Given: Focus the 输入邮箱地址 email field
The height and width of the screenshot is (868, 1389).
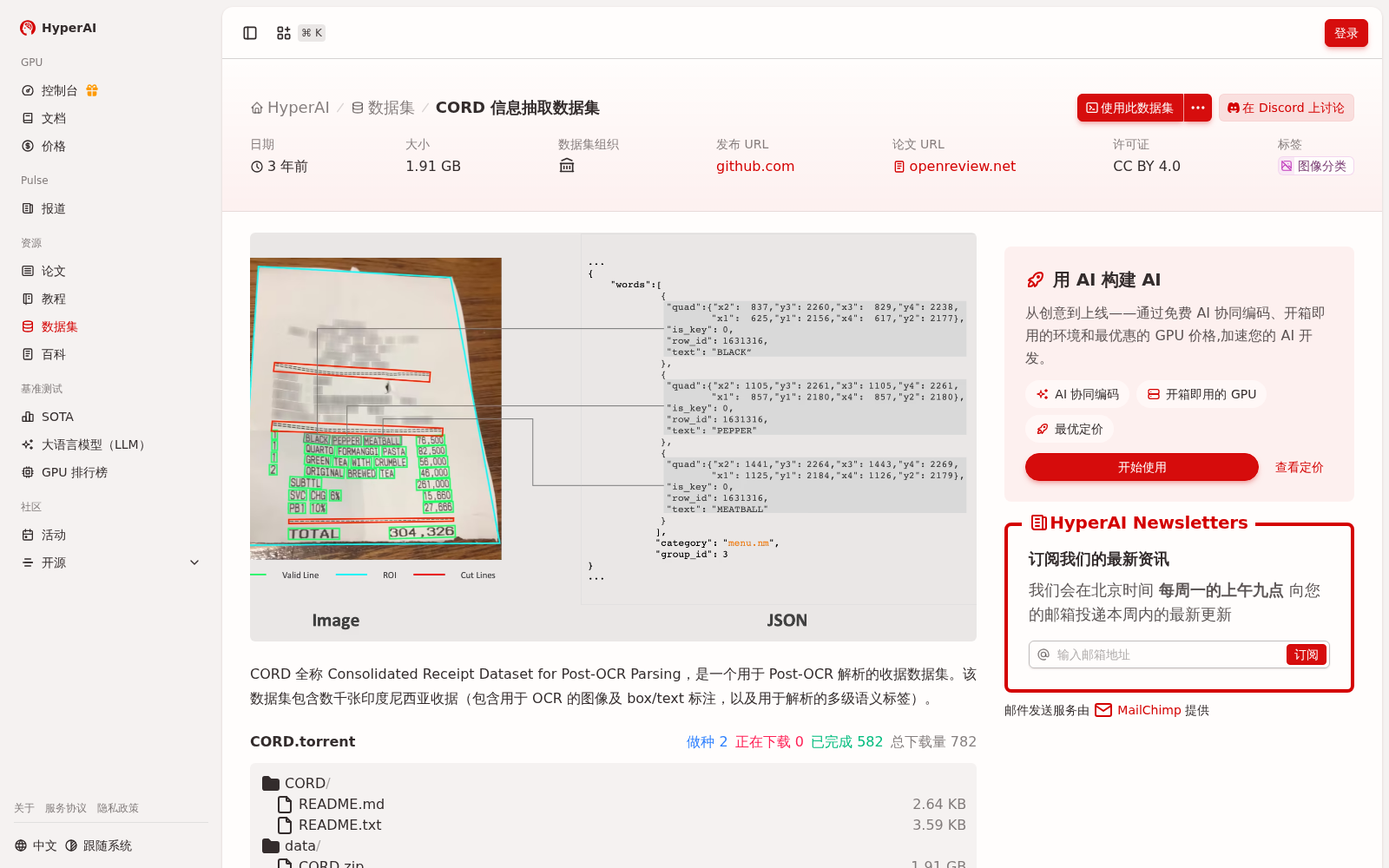Looking at the screenshot, I should pyautogui.click(x=1168, y=654).
